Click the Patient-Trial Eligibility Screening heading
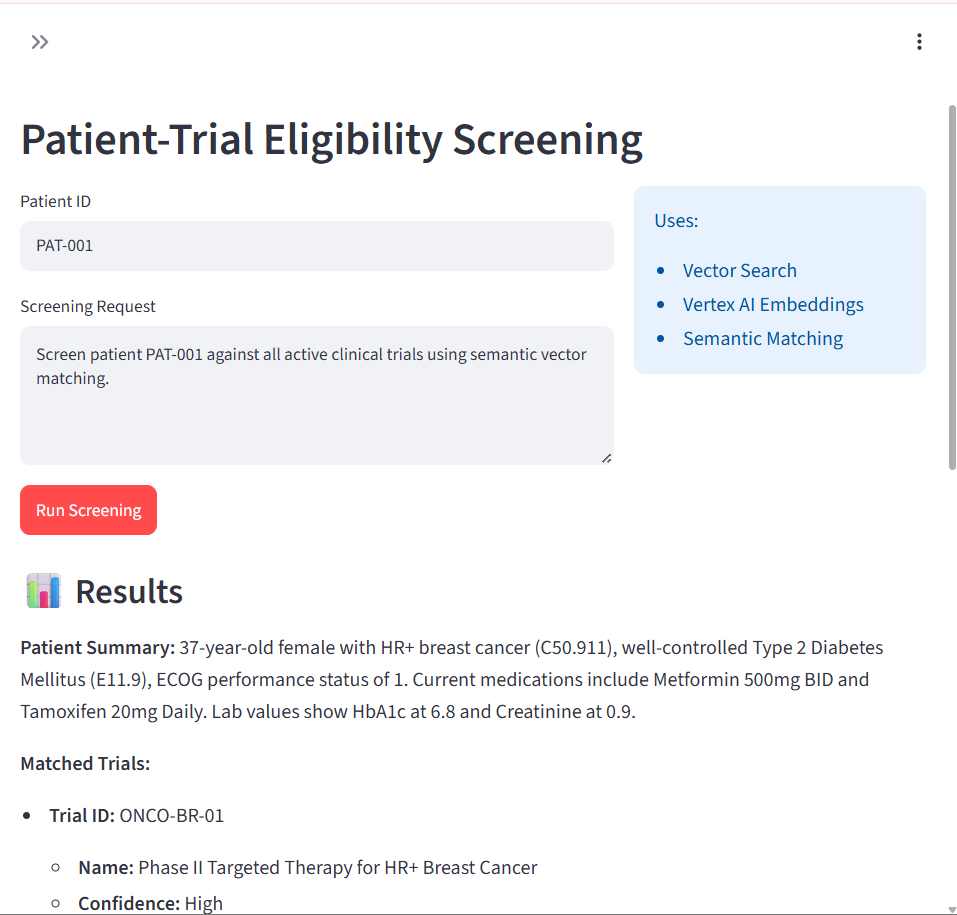This screenshot has width=957, height=915. point(331,140)
